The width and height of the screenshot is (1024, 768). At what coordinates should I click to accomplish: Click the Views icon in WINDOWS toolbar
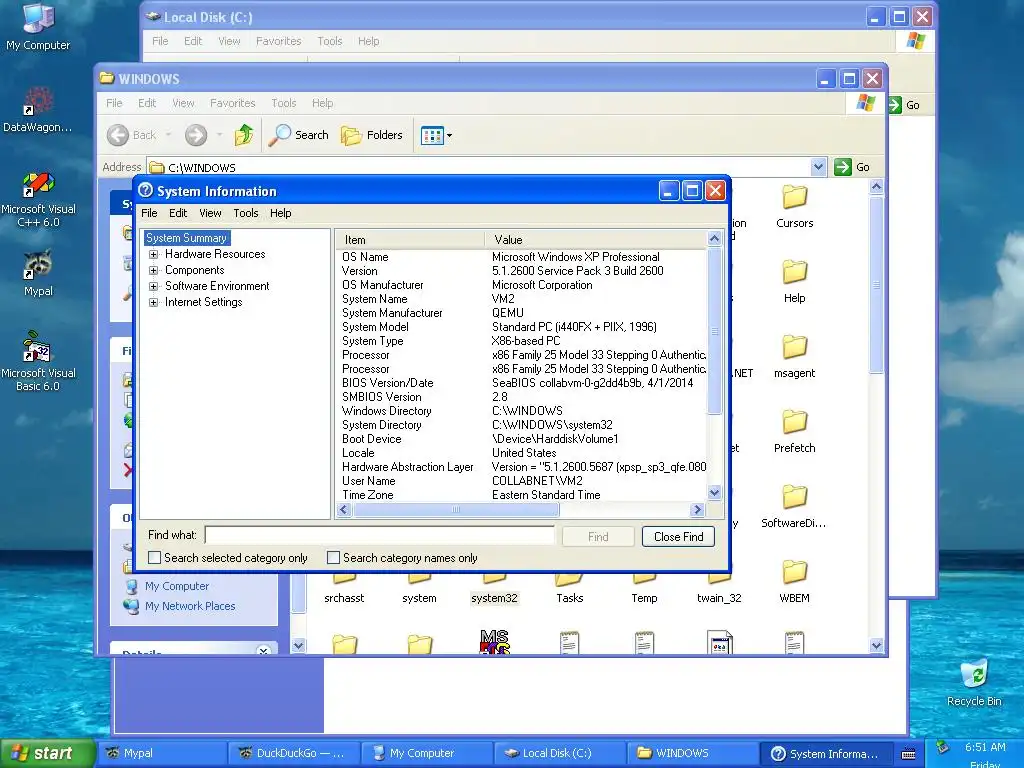coord(432,135)
